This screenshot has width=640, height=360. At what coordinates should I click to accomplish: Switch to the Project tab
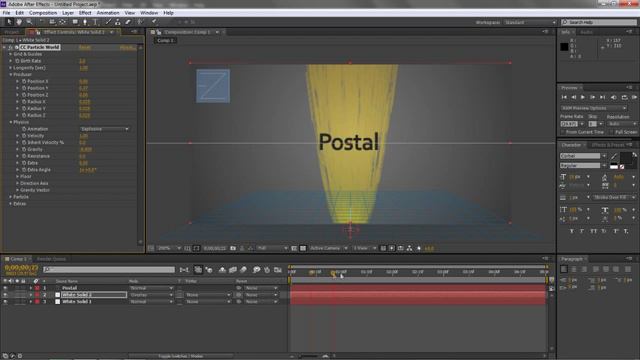11,32
